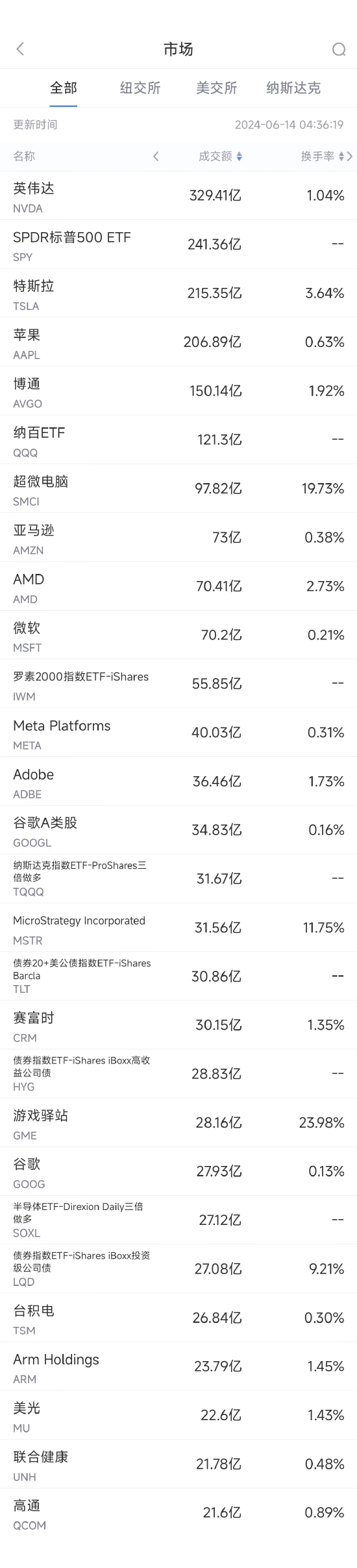This screenshot has width=357, height=1568.
Task: Open the search magnifier icon
Action: 338,49
